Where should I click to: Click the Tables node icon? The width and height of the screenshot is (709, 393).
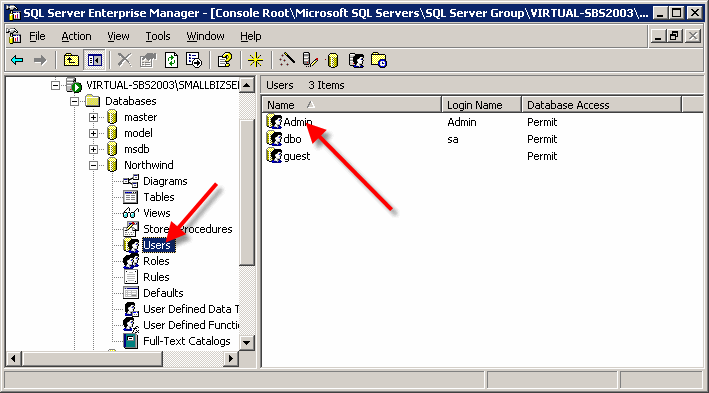click(x=131, y=197)
